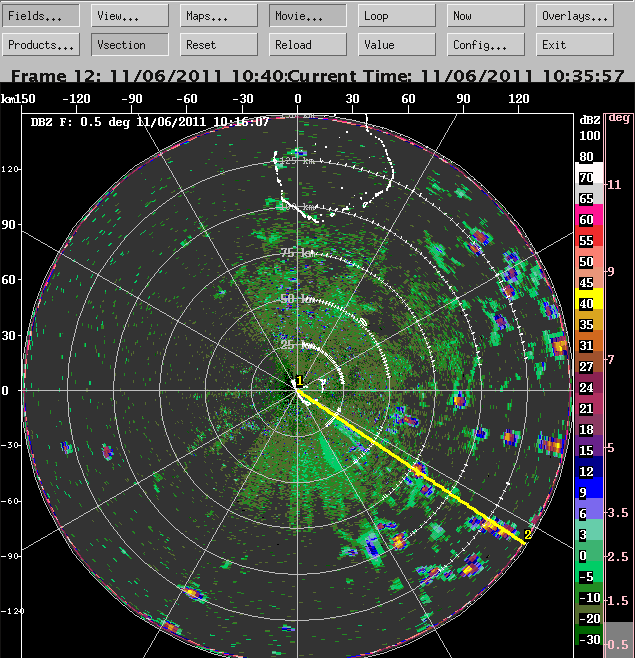The image size is (635, 658).
Task: Click the 9 dBZ blue color swatch
Action: (x=589, y=488)
